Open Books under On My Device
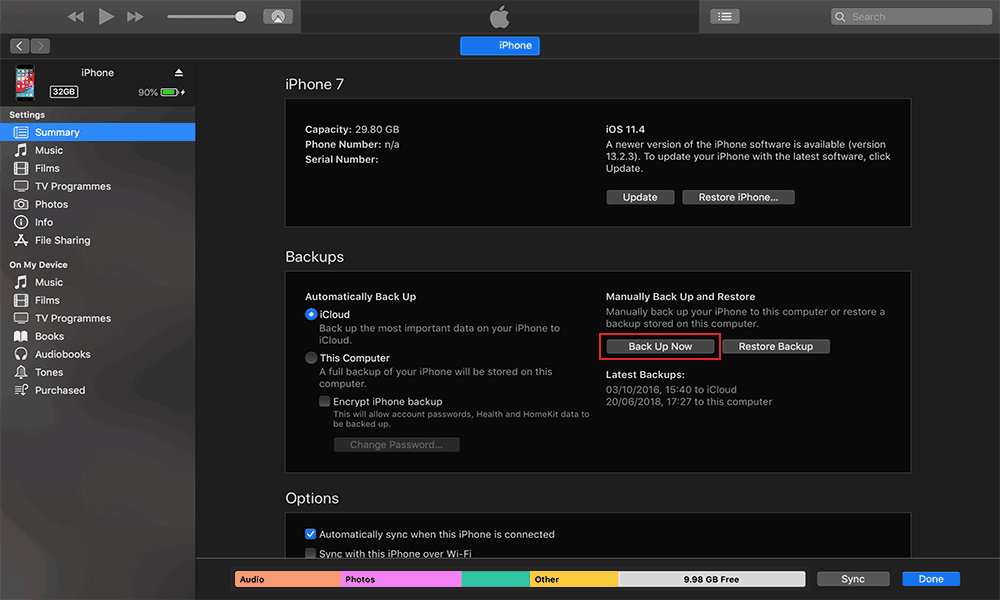 [98, 336]
